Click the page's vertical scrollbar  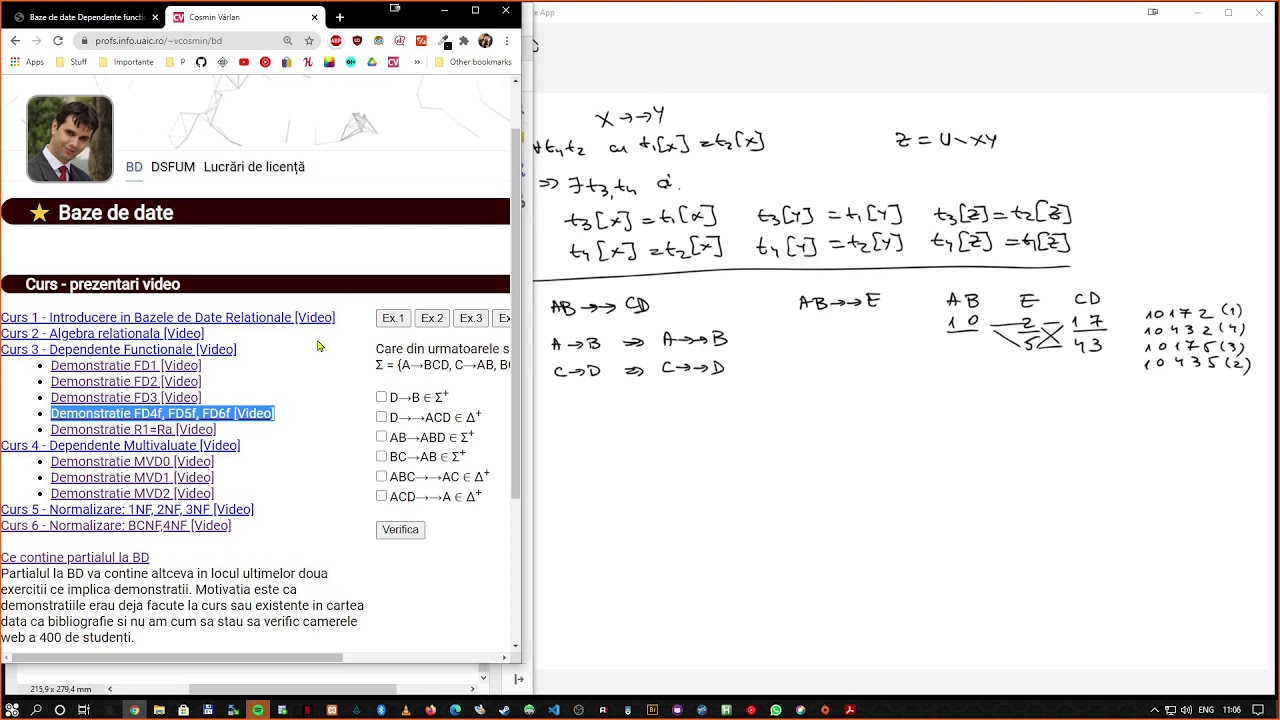tap(516, 314)
